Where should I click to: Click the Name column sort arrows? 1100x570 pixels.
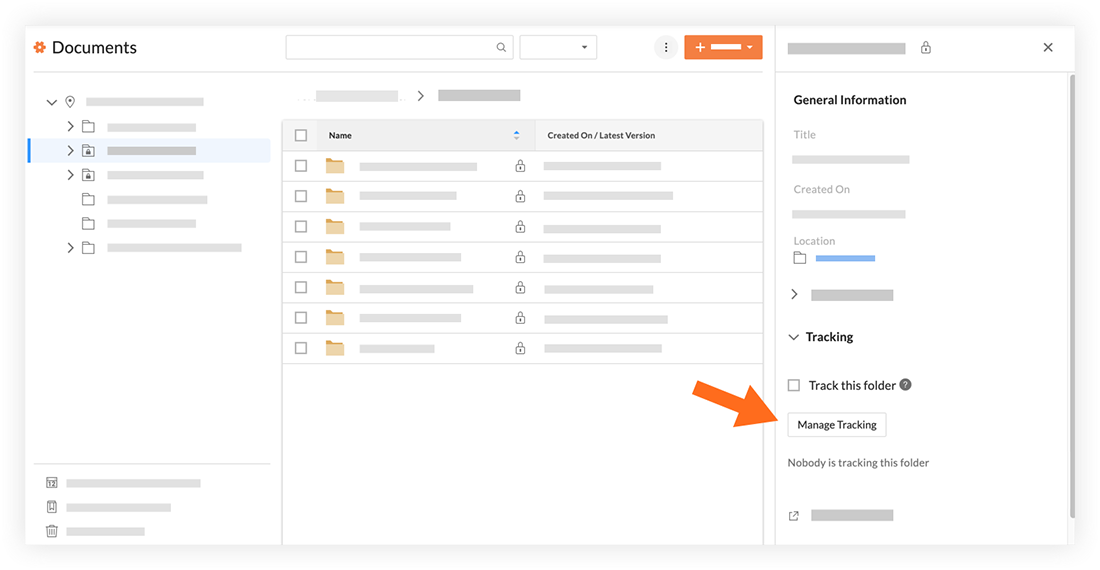tap(516, 135)
